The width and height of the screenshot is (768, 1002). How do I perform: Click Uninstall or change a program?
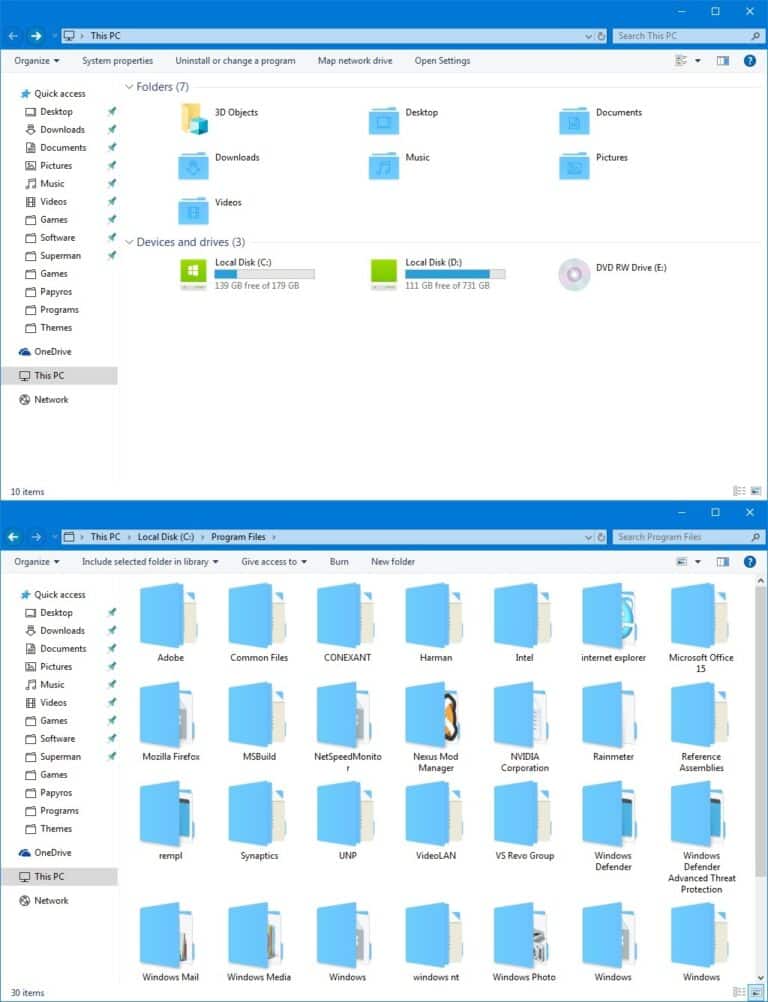point(235,61)
